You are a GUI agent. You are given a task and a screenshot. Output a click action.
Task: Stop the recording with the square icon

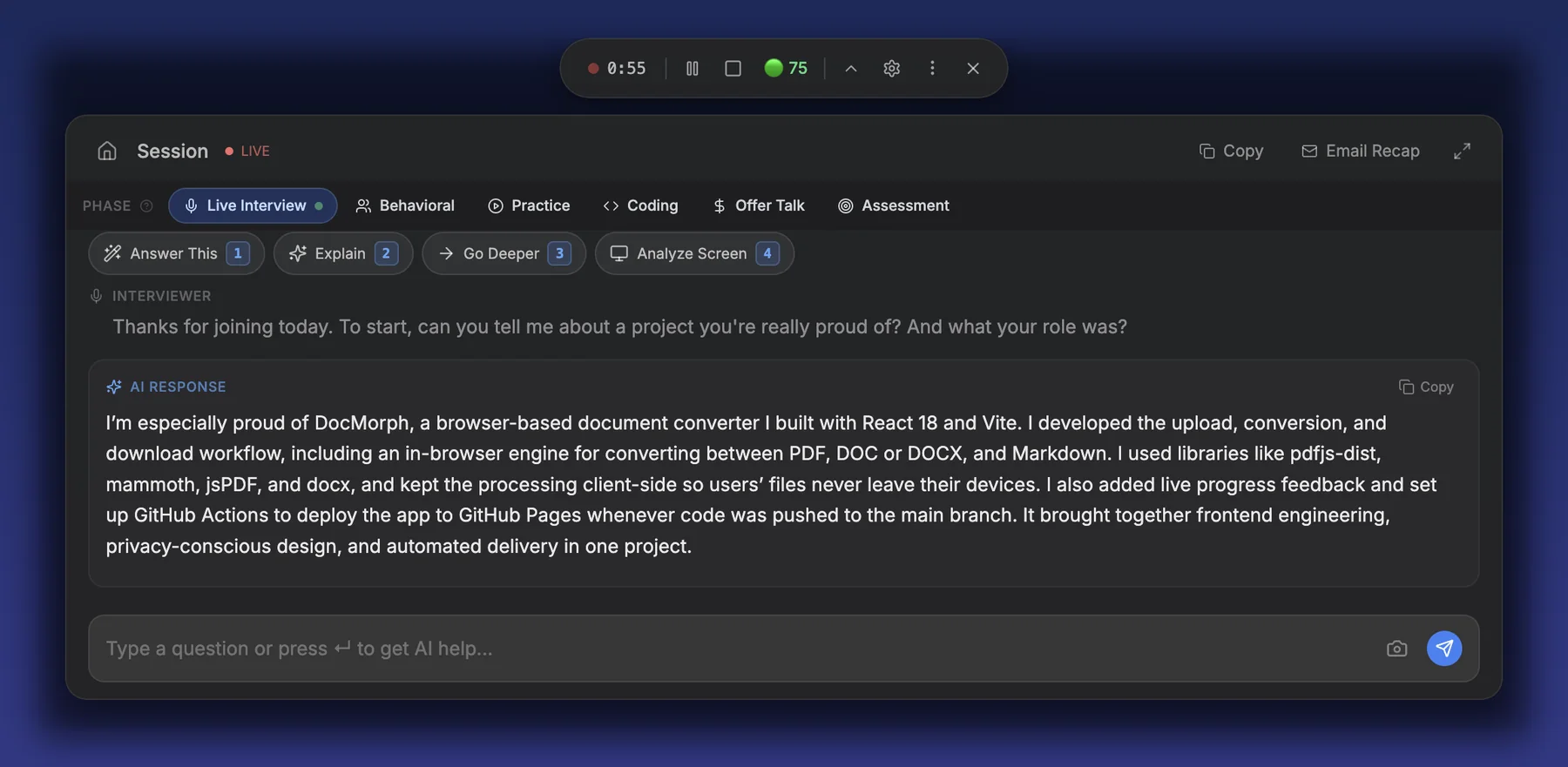pyautogui.click(x=733, y=68)
